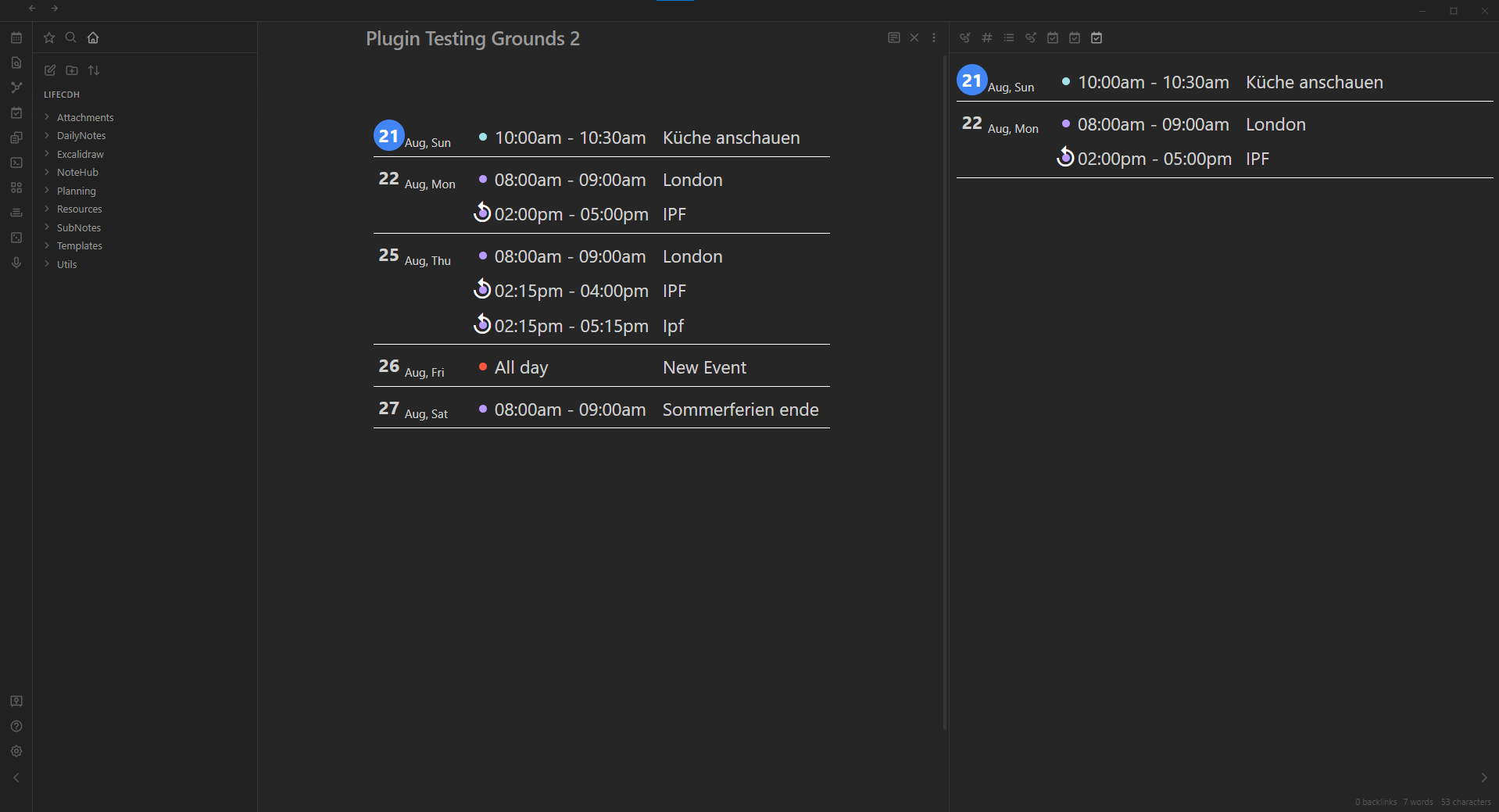Open the outline list icon

pos(1009,38)
